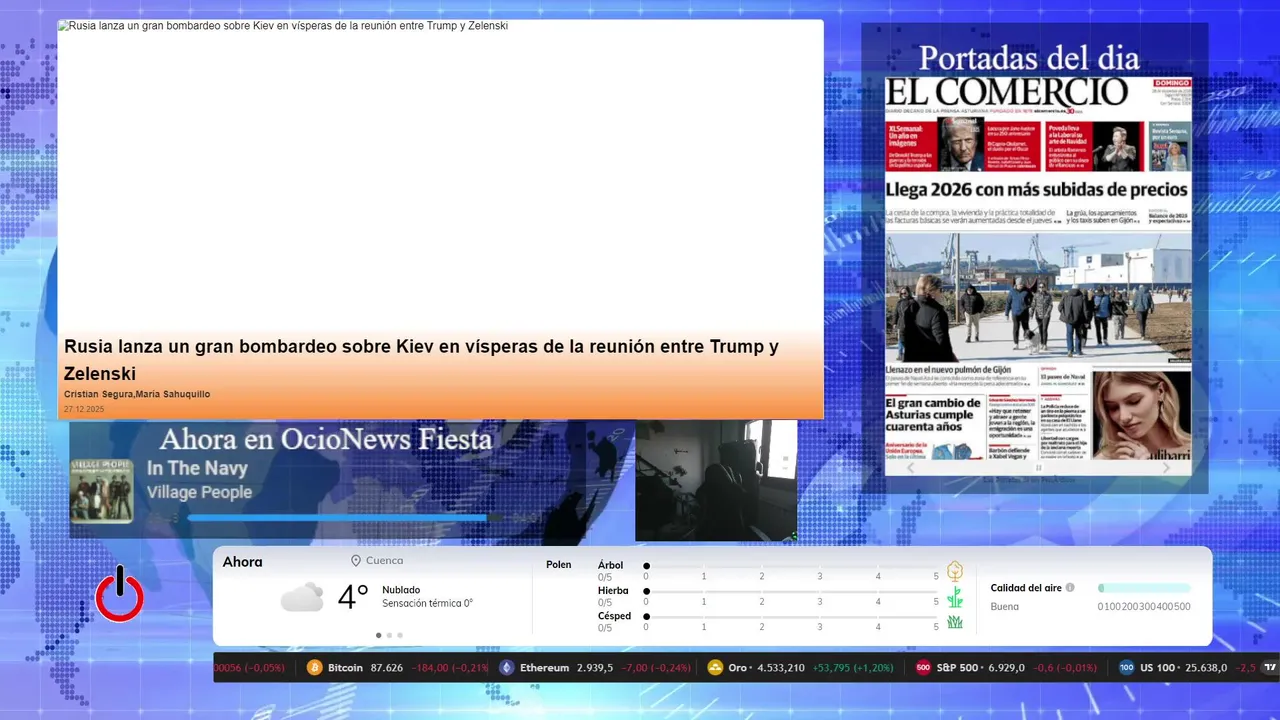
Task: Click the Gijón walkers front page photo
Action: [1038, 299]
